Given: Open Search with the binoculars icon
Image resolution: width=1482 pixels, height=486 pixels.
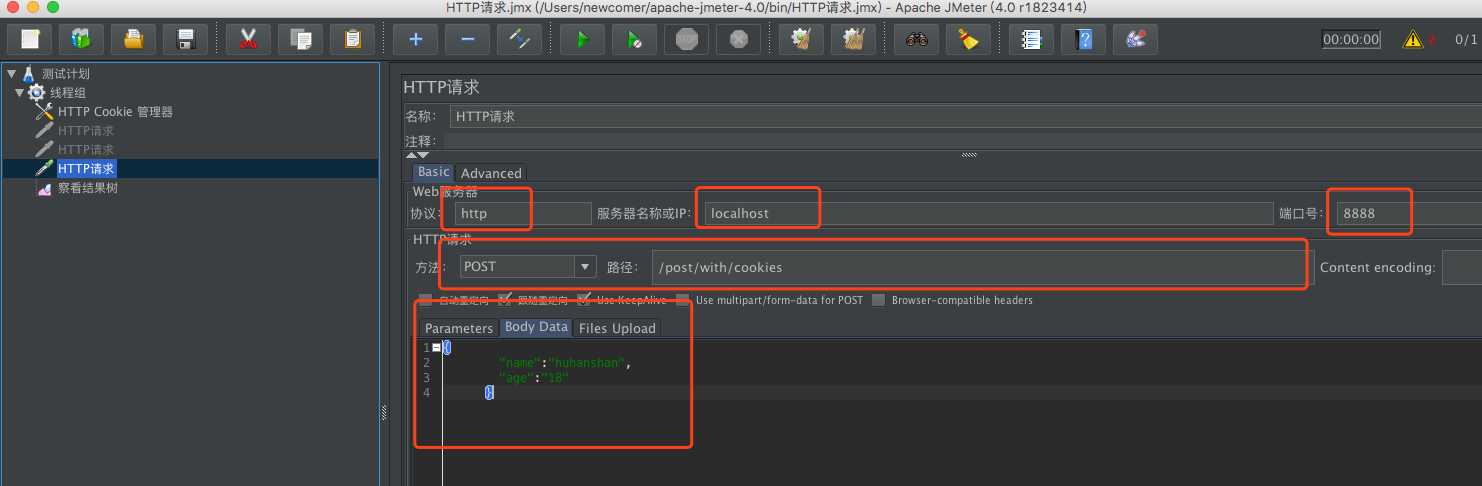Looking at the screenshot, I should click(916, 39).
